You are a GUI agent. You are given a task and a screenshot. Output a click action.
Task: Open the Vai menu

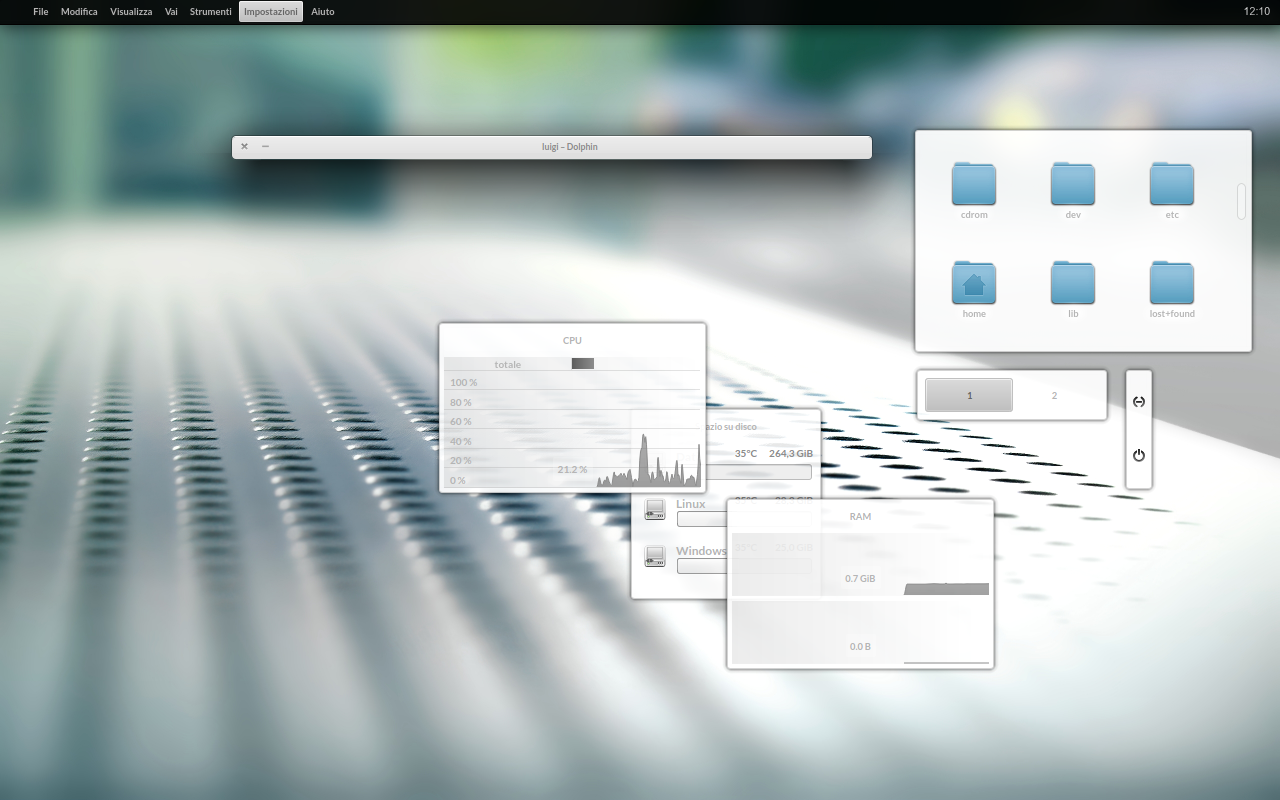pyautogui.click(x=171, y=12)
